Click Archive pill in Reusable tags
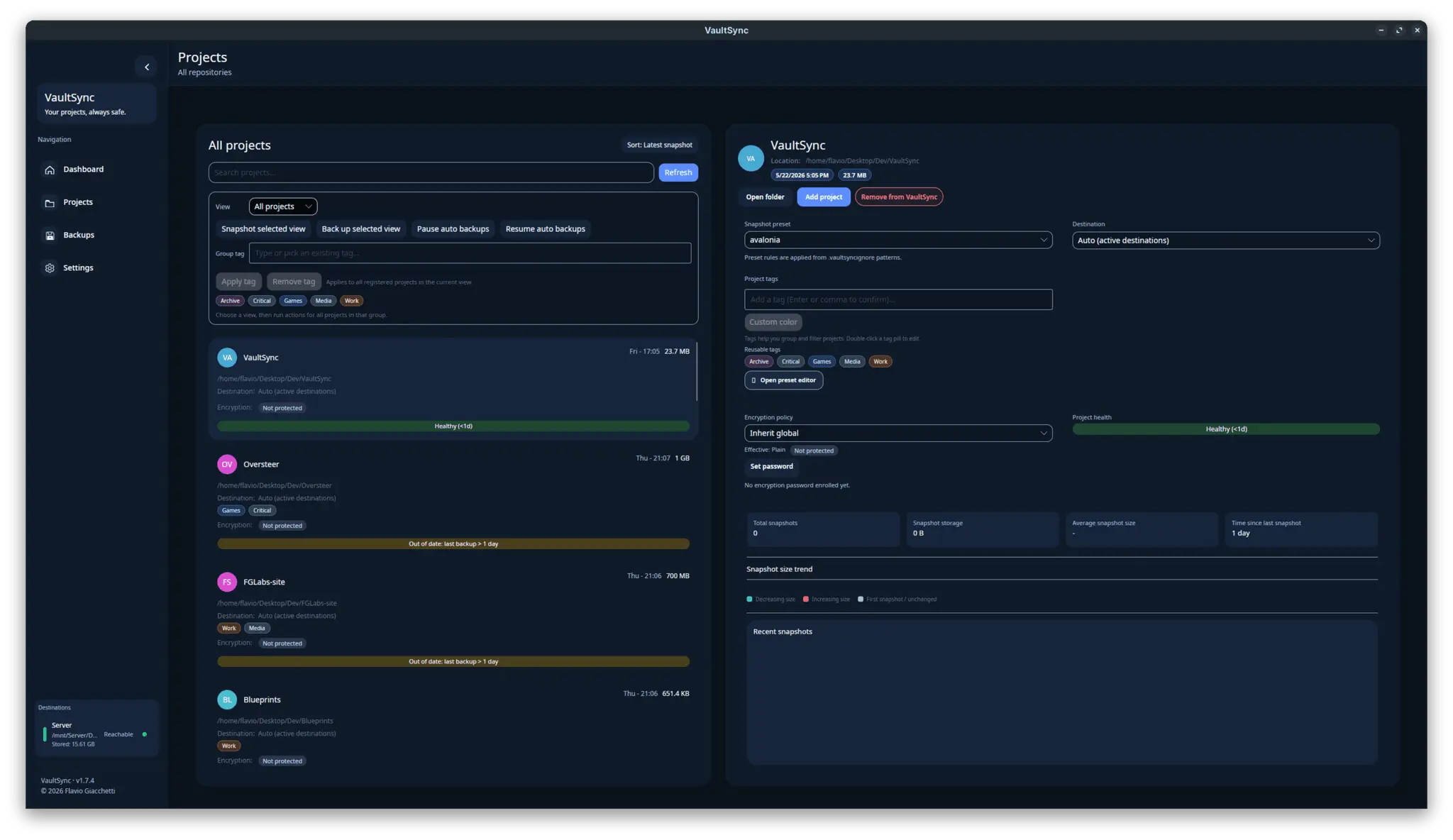 pyautogui.click(x=758, y=362)
